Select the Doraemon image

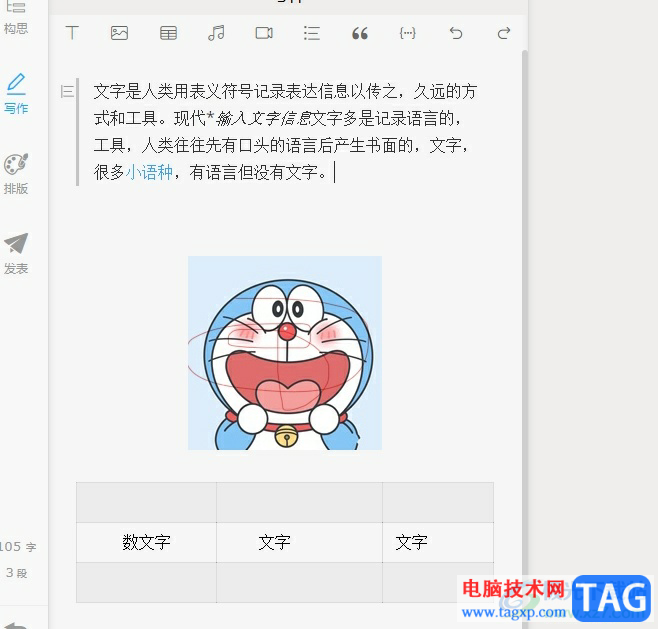pyautogui.click(x=285, y=353)
